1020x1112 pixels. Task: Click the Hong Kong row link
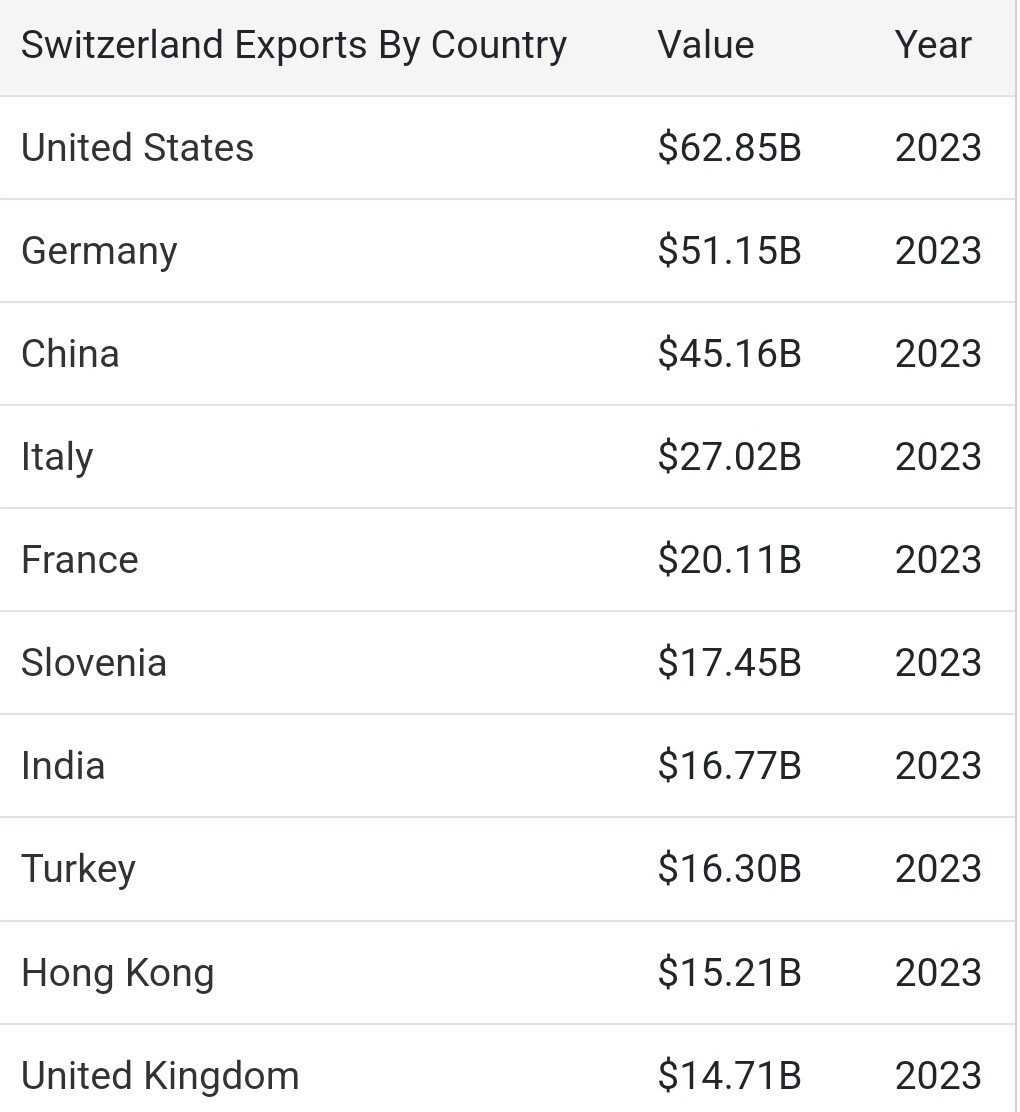tap(117, 973)
